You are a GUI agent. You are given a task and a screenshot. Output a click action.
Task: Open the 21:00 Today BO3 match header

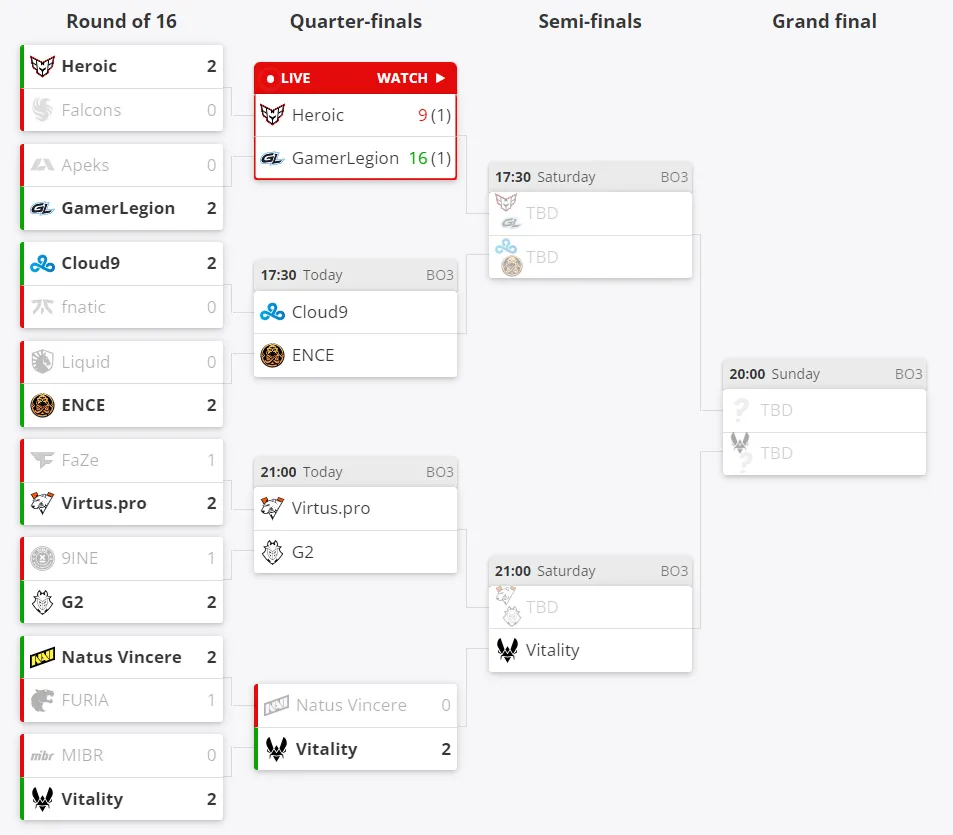pyautogui.click(x=356, y=472)
